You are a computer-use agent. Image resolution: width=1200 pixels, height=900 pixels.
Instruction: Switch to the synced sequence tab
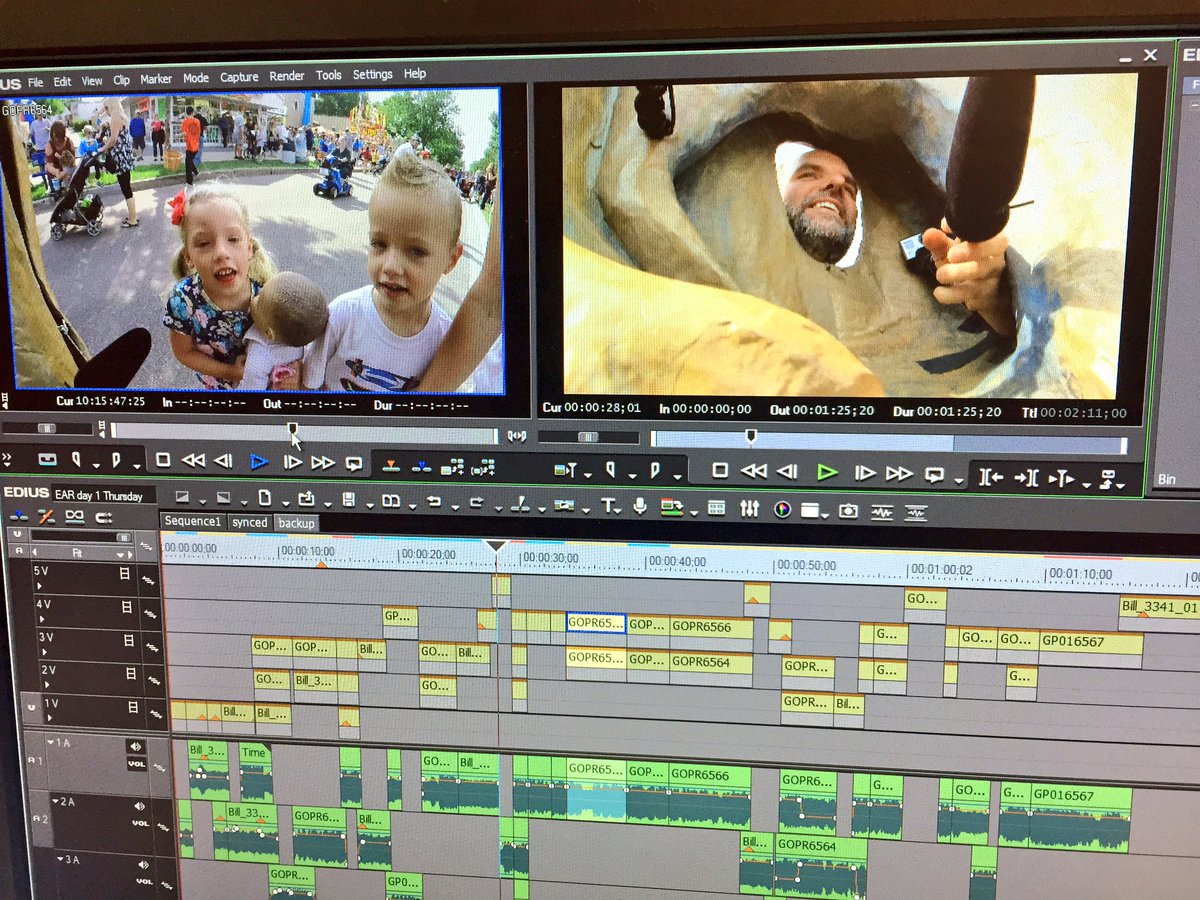[249, 523]
